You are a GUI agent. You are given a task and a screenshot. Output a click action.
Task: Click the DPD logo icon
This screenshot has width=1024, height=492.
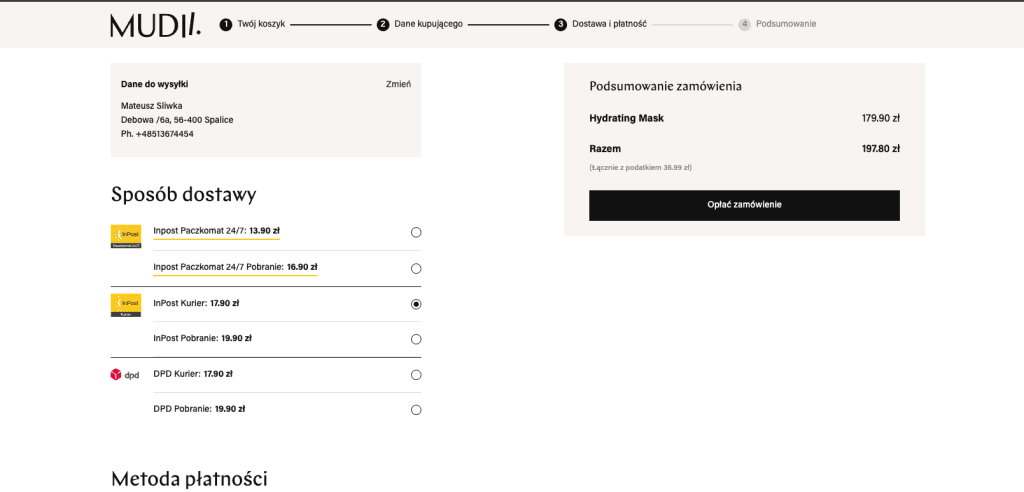[125, 375]
